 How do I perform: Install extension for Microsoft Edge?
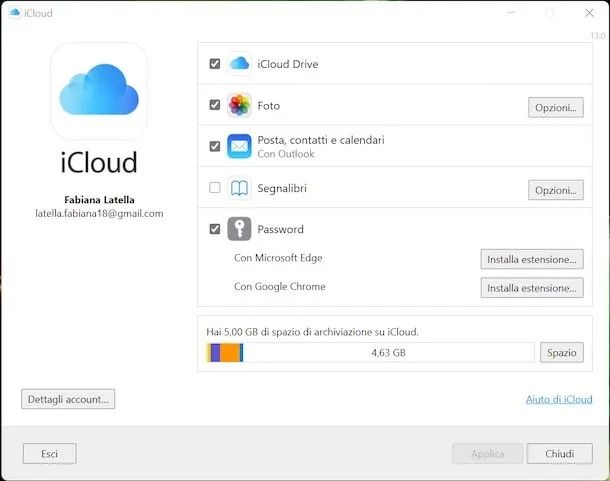point(532,259)
